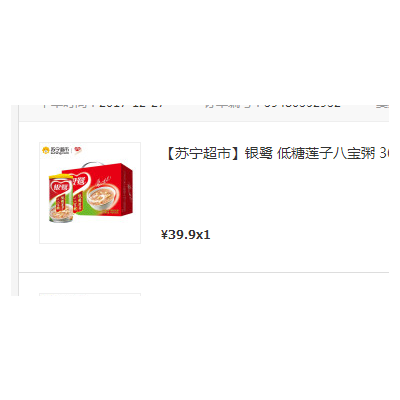This screenshot has height=400, width=400.
Task: Click the congee bowl picture on the box
Action: coord(103,198)
